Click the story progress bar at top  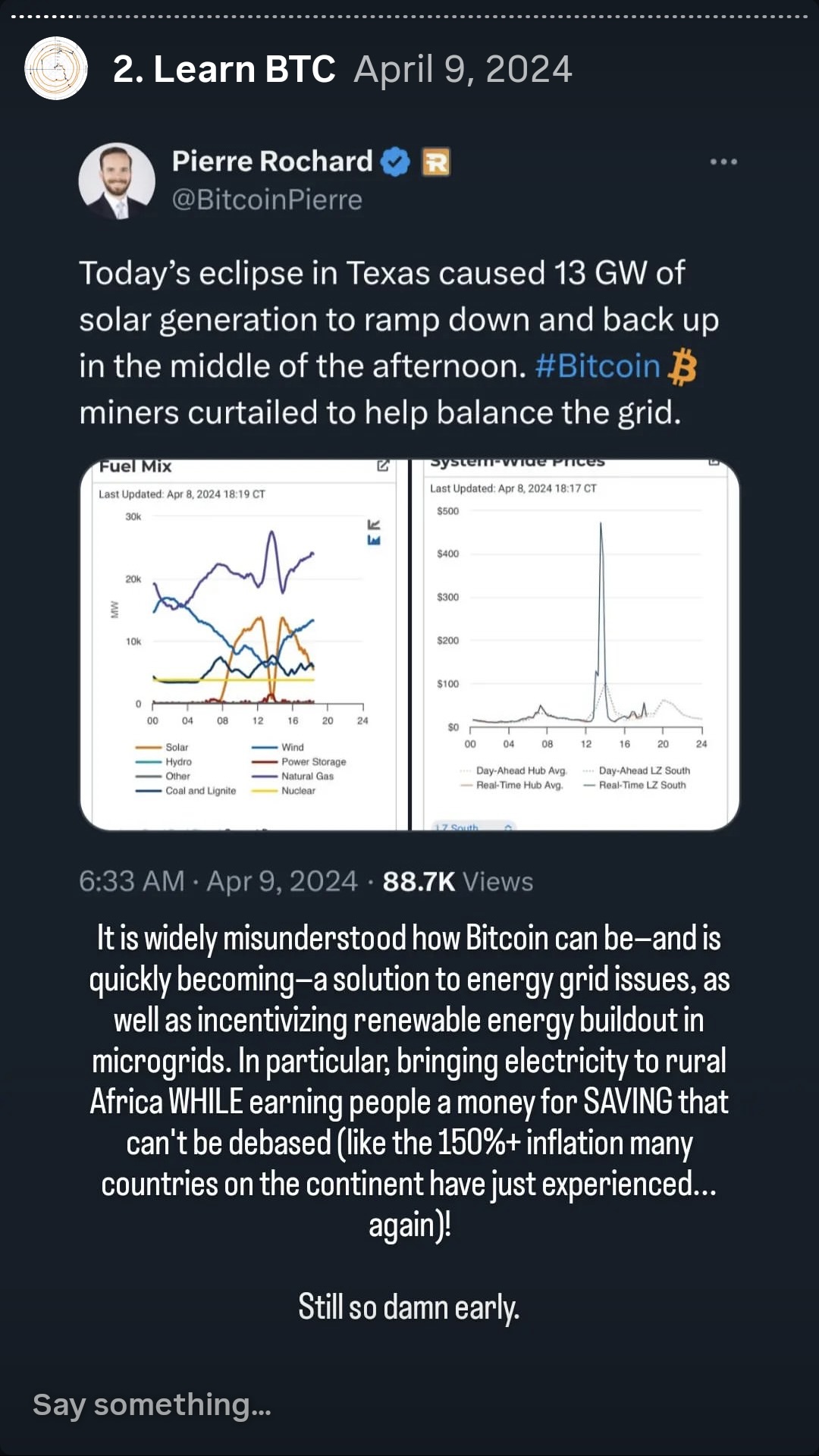click(409, 16)
